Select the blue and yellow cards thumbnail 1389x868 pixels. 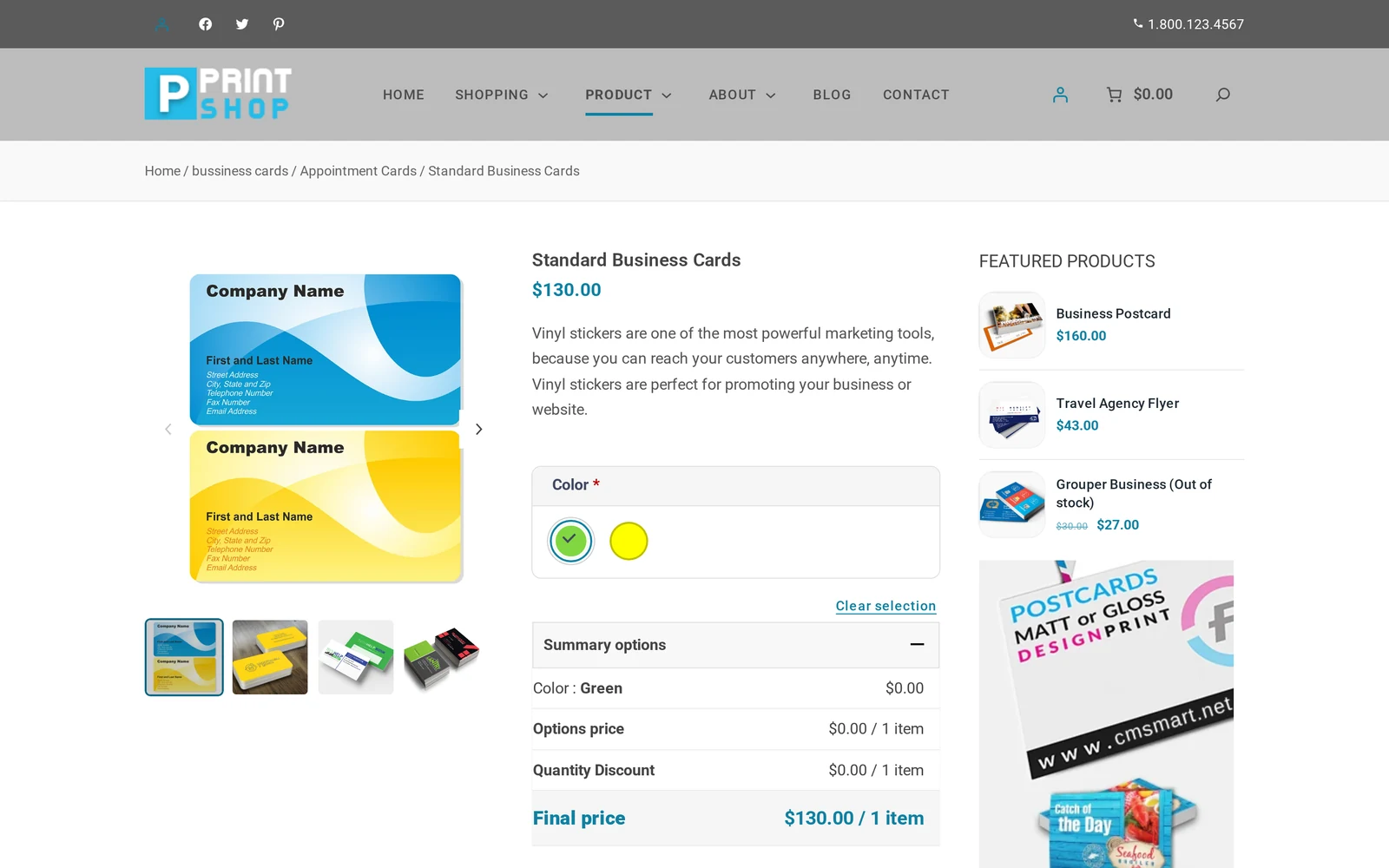[184, 657]
